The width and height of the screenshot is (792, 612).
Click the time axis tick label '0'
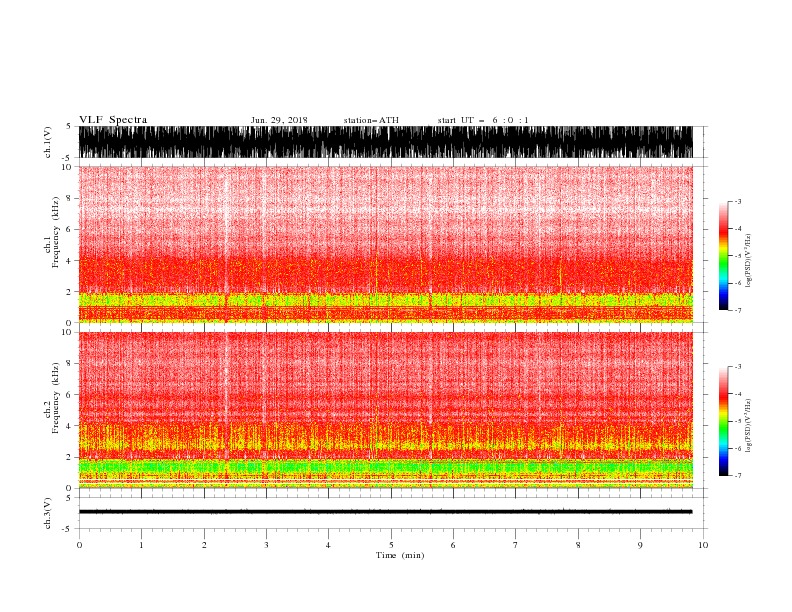tap(79, 545)
